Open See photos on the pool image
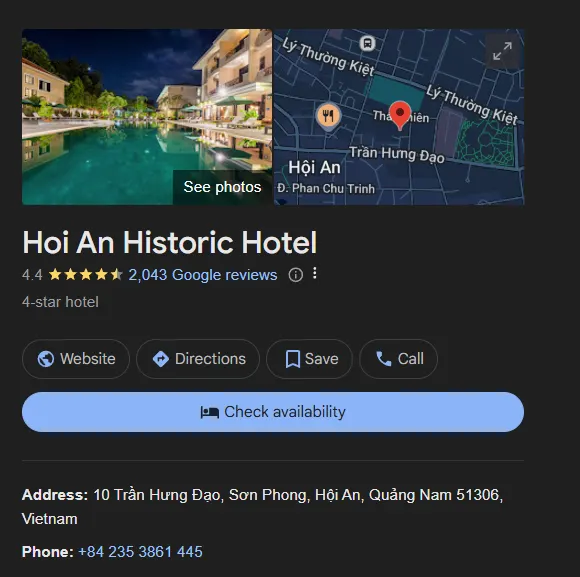This screenshot has width=580, height=577. tap(222, 187)
